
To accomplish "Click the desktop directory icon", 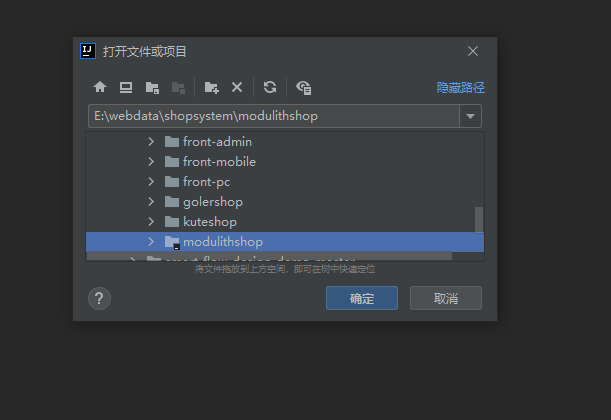I will pos(126,87).
